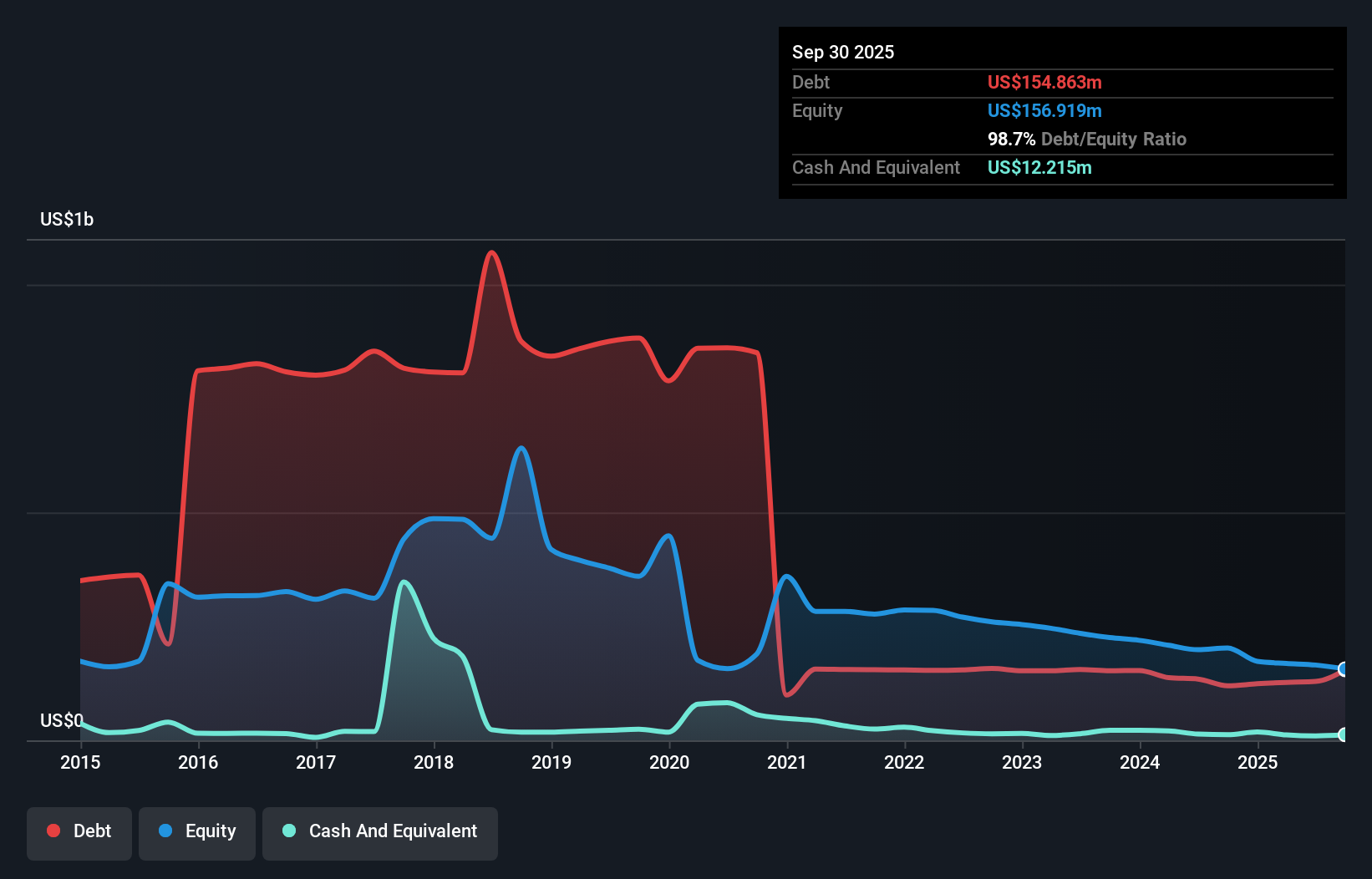Click the US$1b axis label
This screenshot has height=879, width=1372.
tap(67, 219)
